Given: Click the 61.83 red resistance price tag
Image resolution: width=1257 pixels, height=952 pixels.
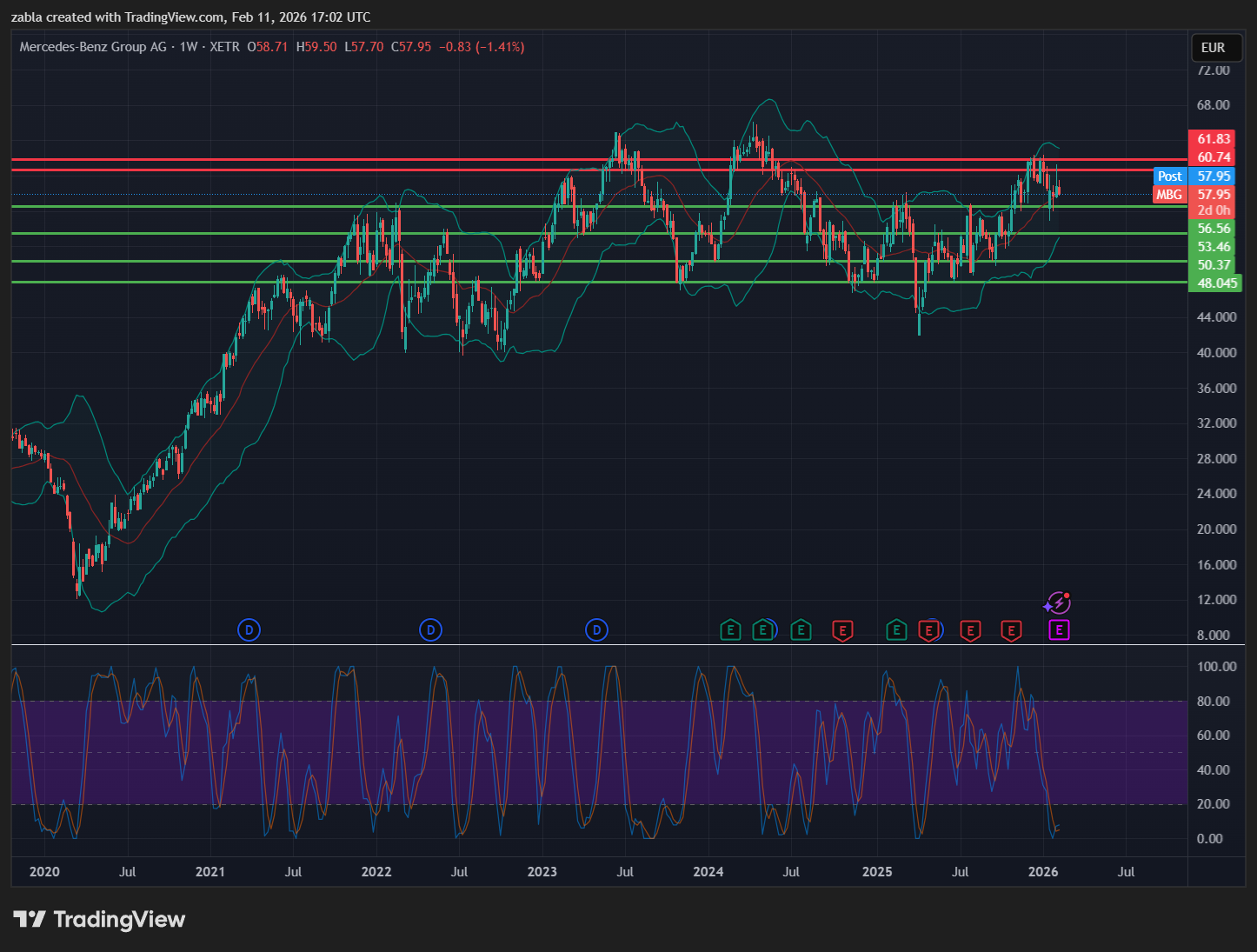Looking at the screenshot, I should (1214, 139).
